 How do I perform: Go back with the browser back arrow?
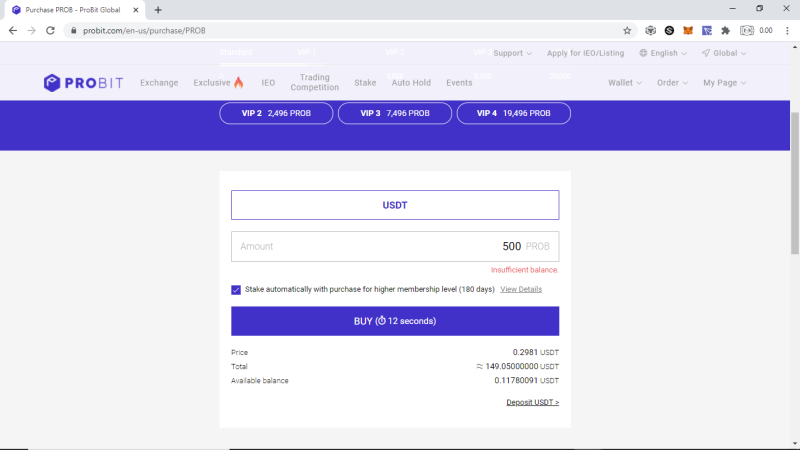coord(13,31)
